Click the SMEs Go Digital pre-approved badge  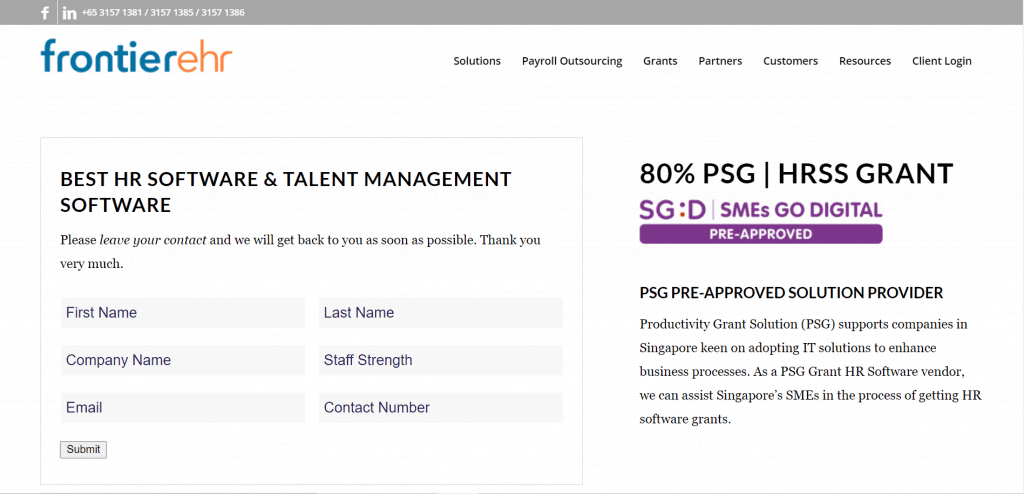point(761,222)
